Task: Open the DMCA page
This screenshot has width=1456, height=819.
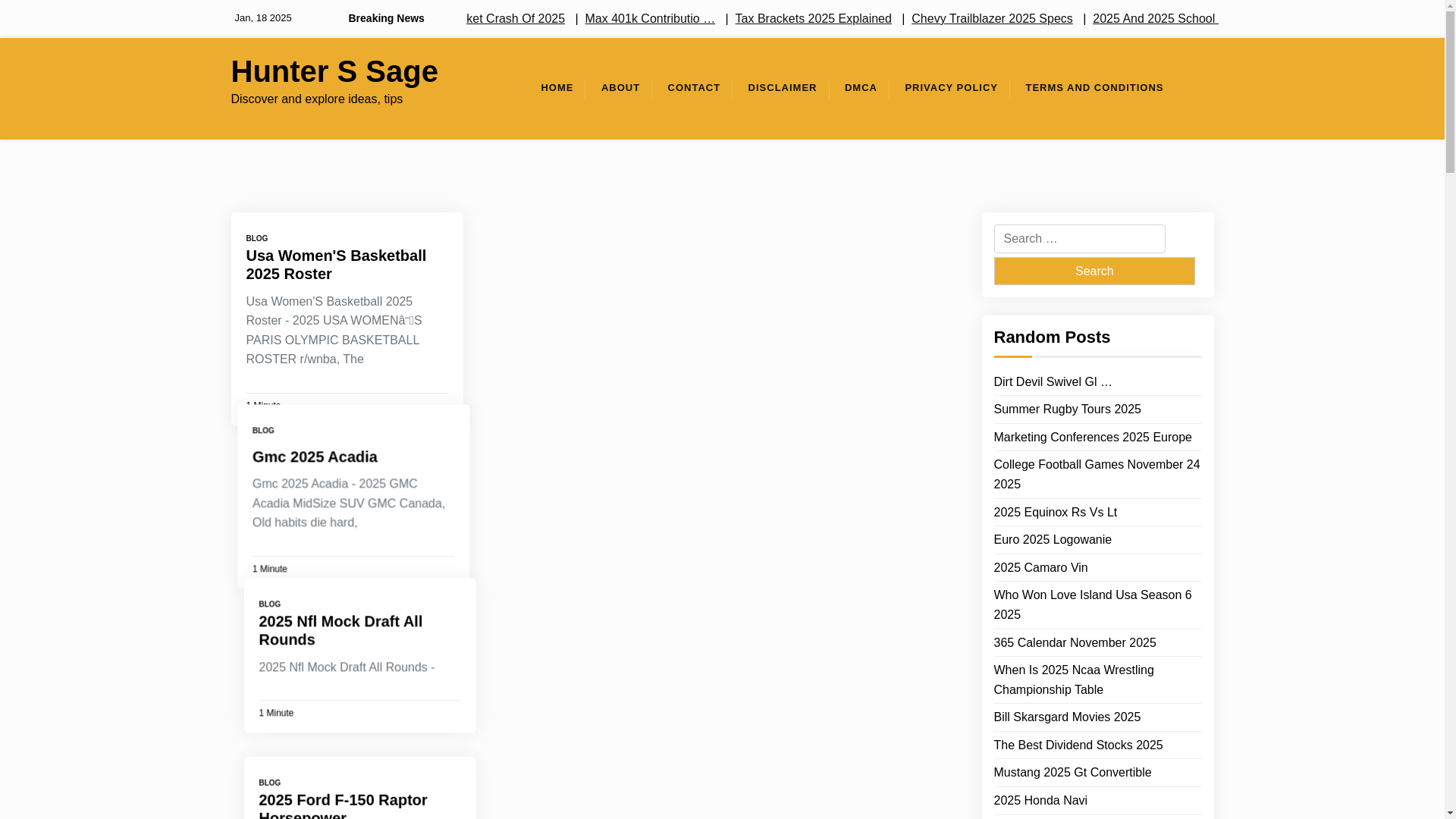Action: pyautogui.click(x=861, y=88)
